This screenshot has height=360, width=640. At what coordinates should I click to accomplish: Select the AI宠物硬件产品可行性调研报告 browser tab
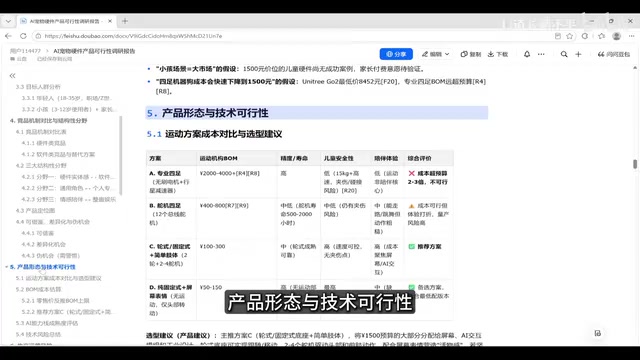(x=66, y=21)
